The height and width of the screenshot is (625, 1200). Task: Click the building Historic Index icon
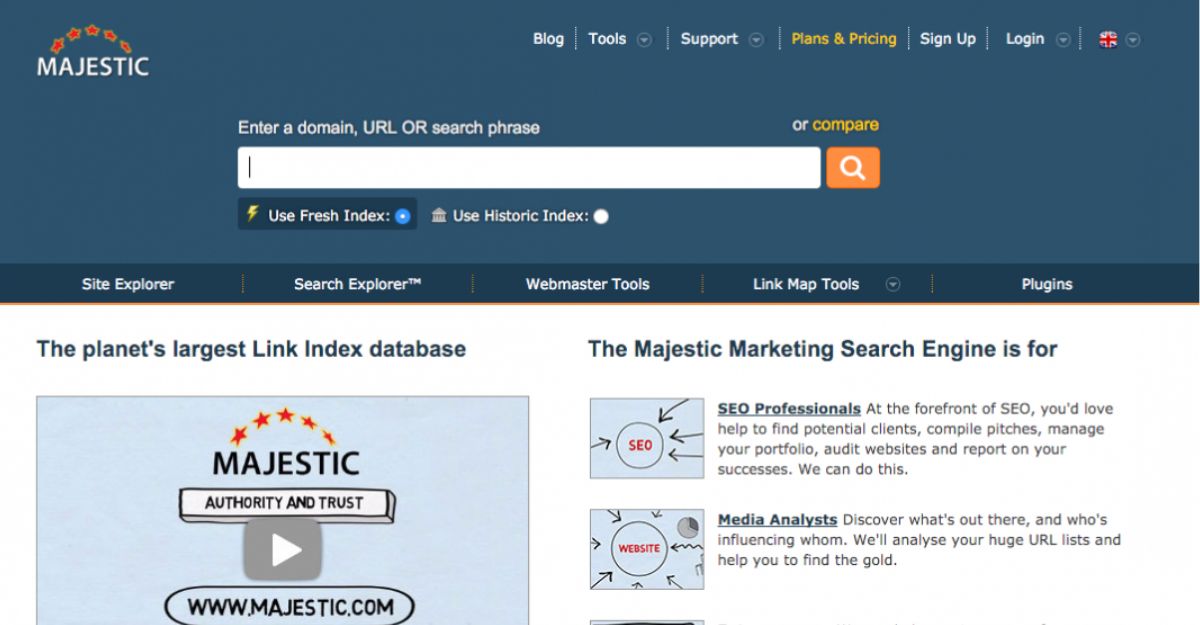439,215
